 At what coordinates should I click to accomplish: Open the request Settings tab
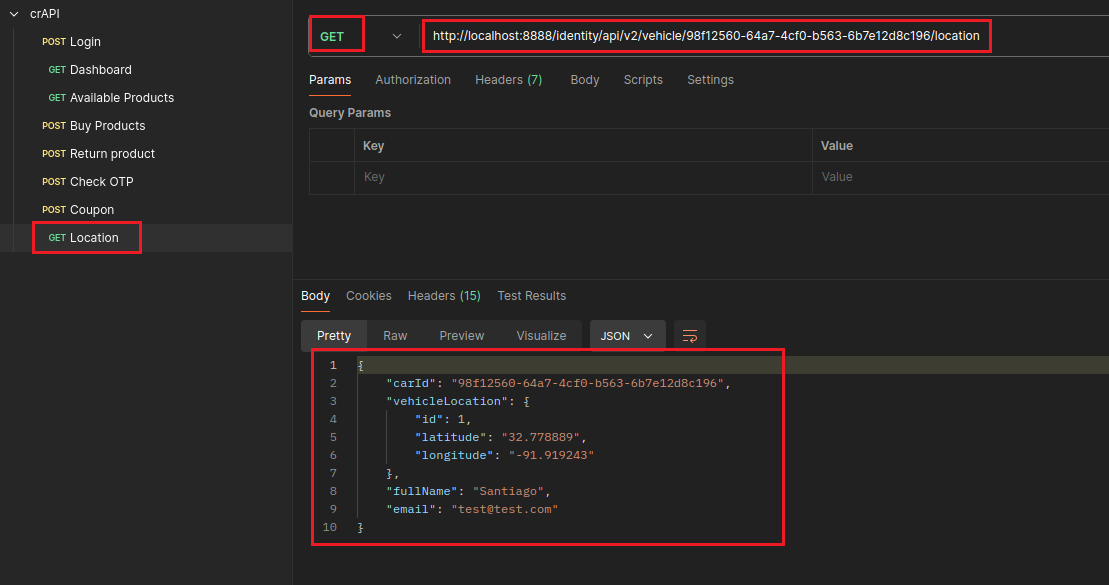point(710,80)
